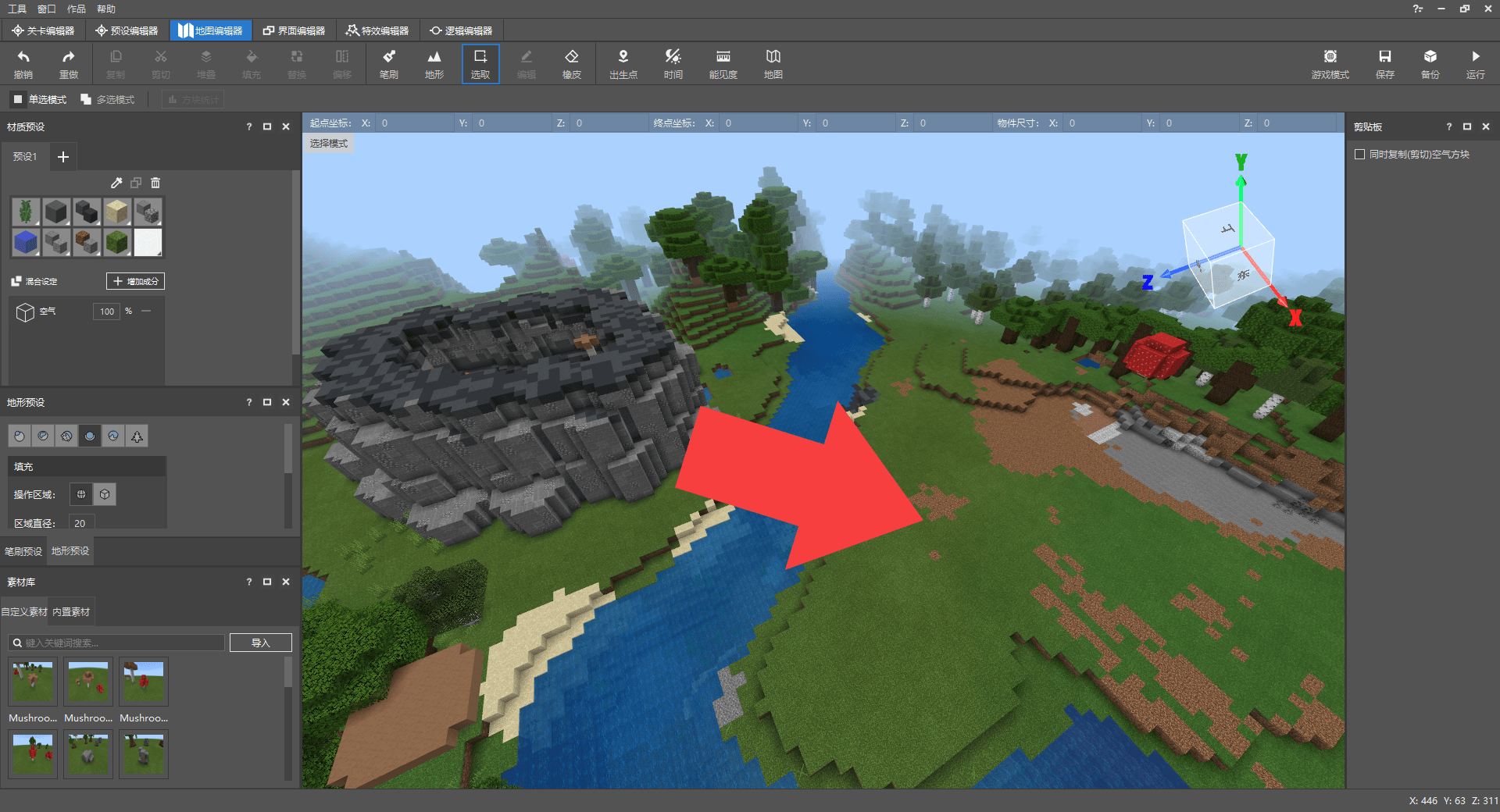Open help for 材质预设 panel

point(249,126)
